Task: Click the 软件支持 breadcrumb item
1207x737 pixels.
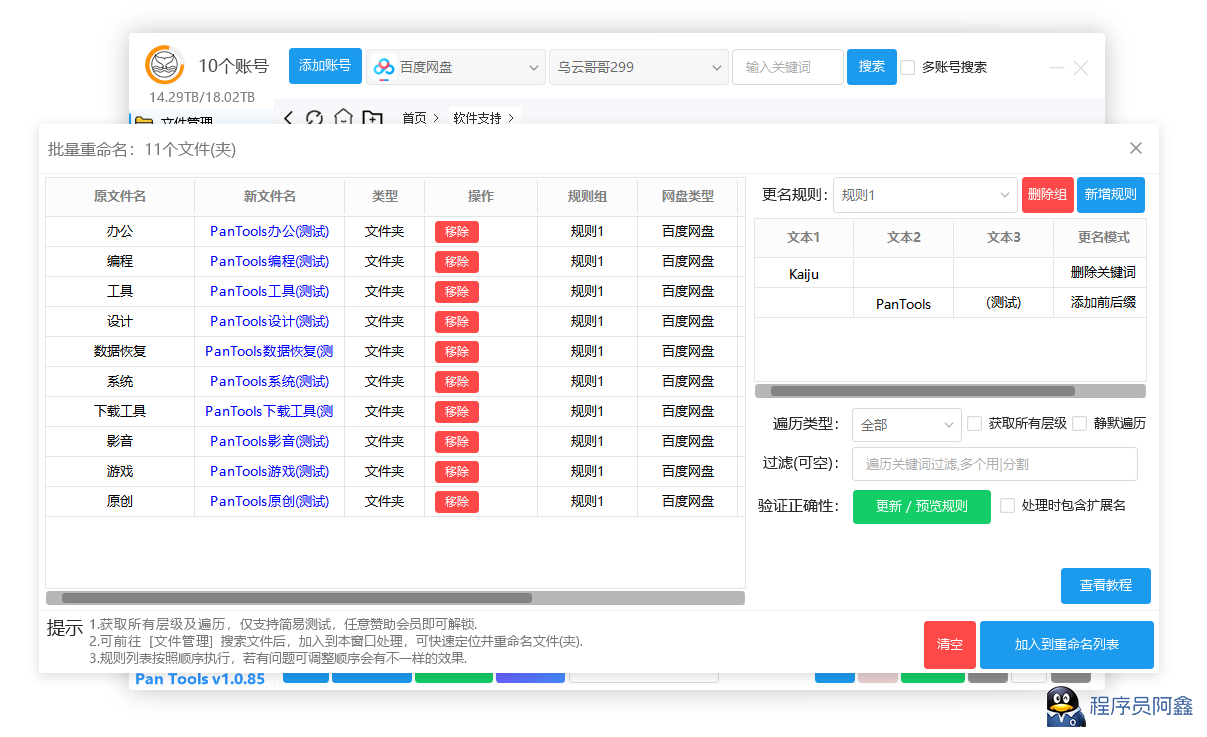Action: [x=477, y=118]
